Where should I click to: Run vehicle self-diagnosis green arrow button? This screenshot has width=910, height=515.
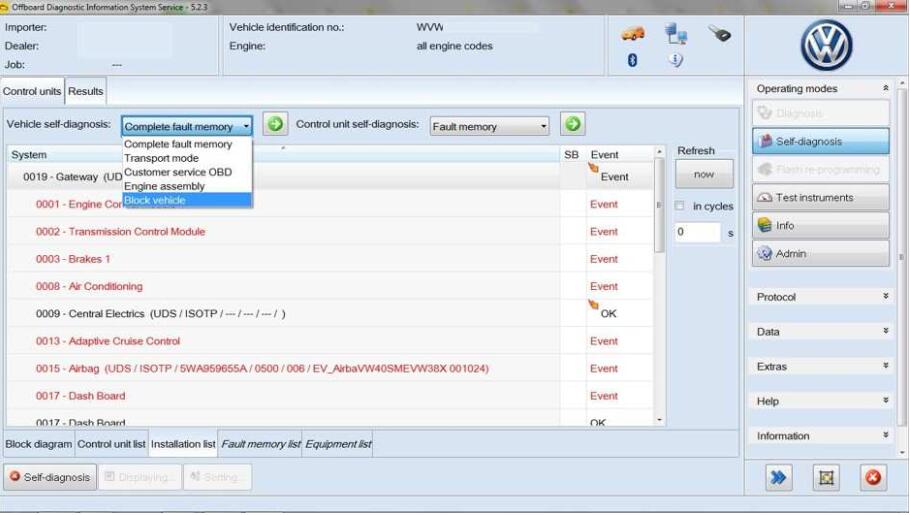point(275,124)
